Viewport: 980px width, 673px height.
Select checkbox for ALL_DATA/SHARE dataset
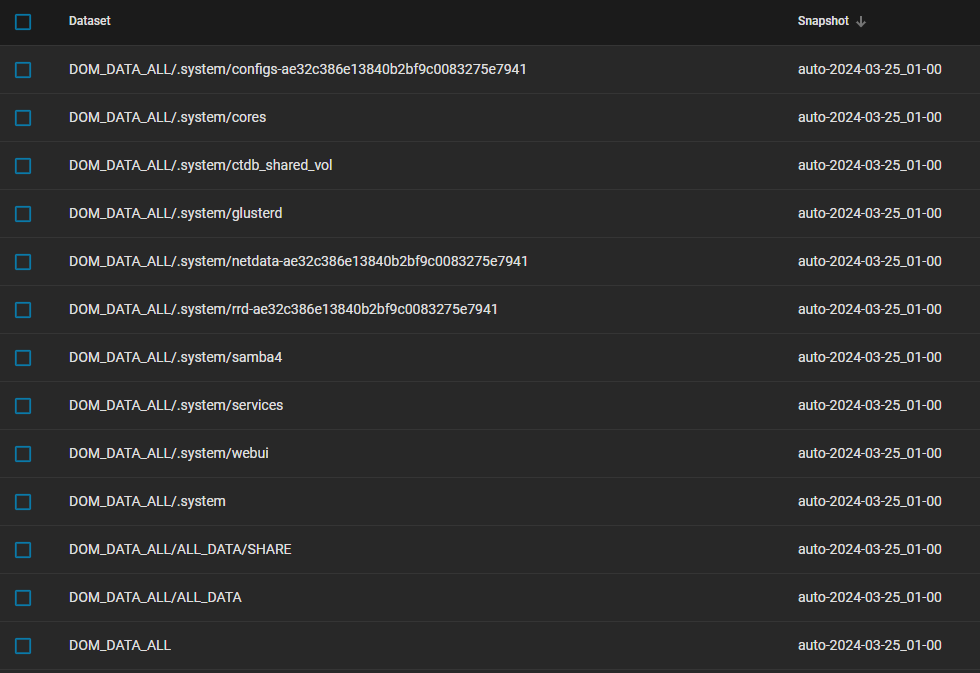(x=23, y=550)
